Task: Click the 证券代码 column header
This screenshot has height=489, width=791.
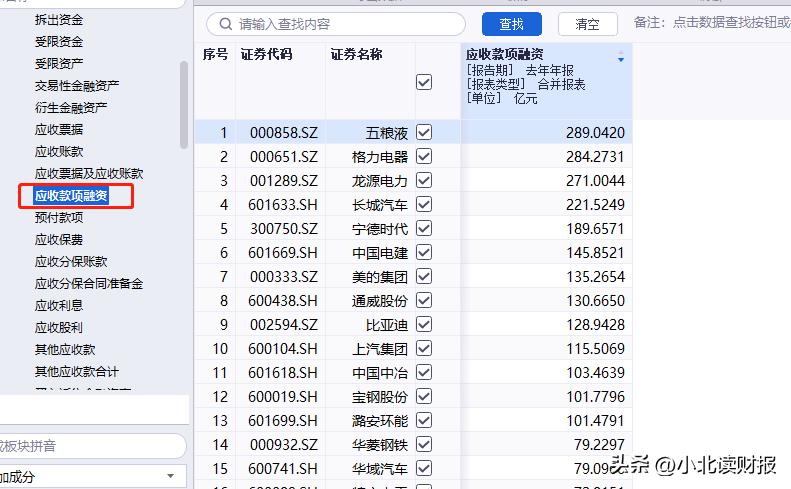Action: pos(266,54)
